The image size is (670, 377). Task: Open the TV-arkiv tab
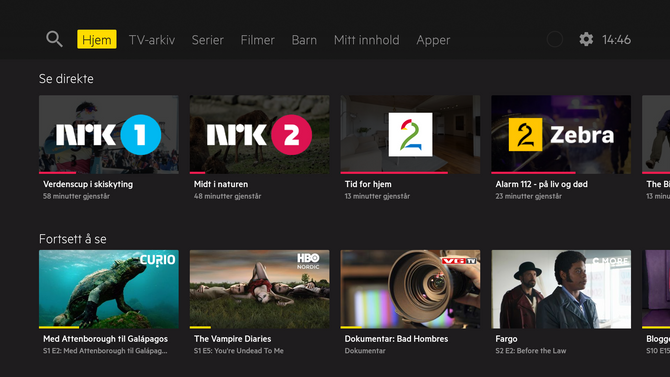(152, 40)
